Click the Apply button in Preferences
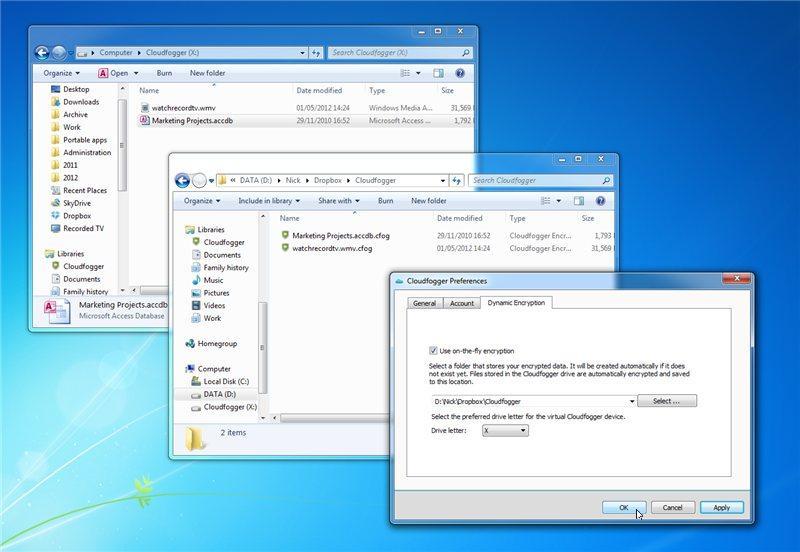 pyautogui.click(x=721, y=507)
